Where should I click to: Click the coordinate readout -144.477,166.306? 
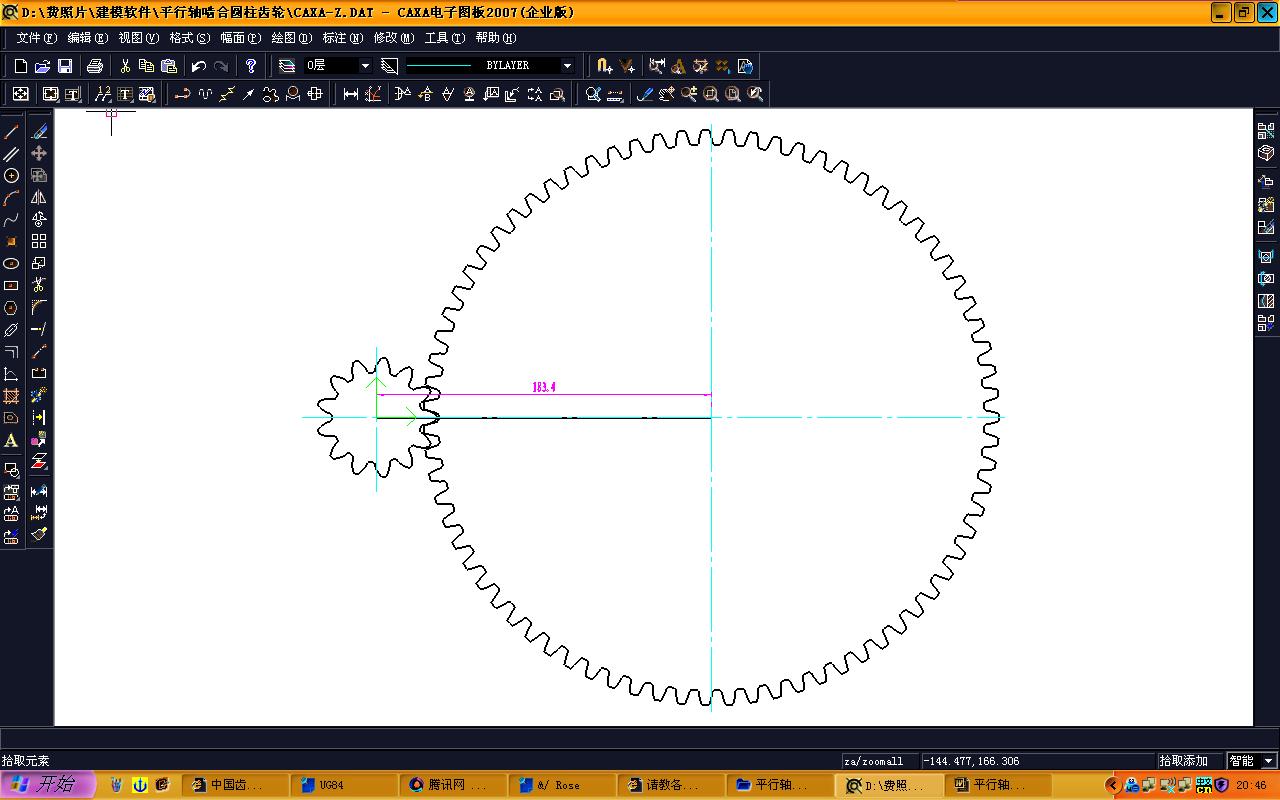click(1038, 761)
